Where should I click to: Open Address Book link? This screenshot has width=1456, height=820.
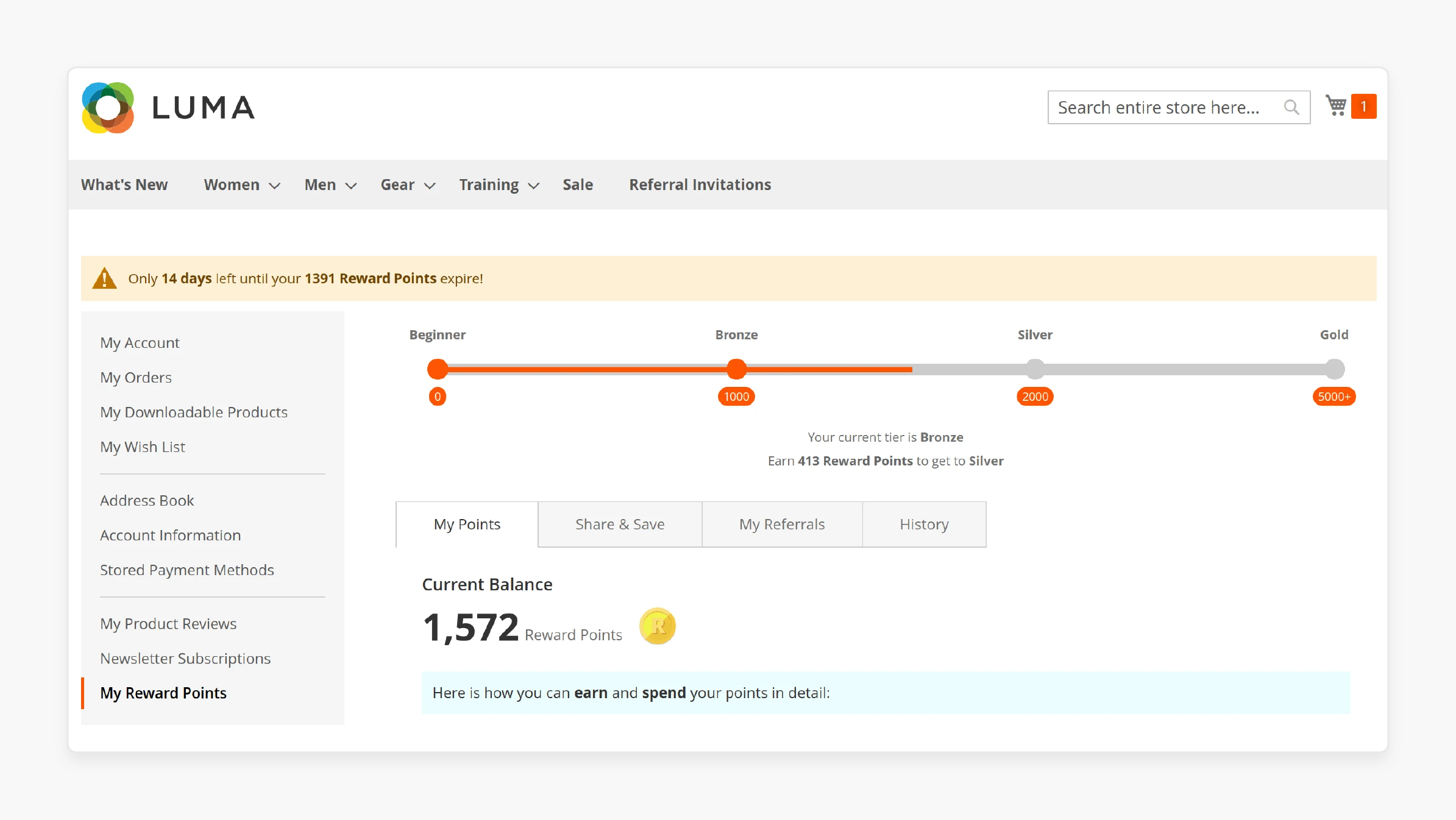(x=147, y=500)
